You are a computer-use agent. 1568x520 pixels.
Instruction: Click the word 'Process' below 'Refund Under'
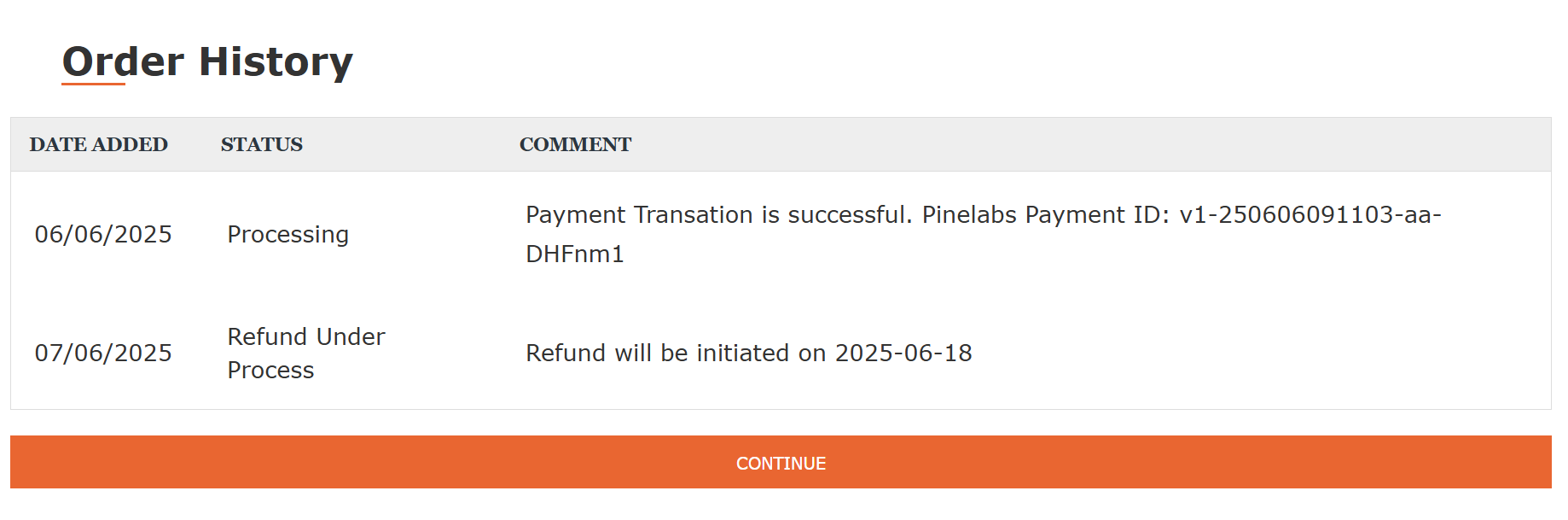(x=270, y=370)
